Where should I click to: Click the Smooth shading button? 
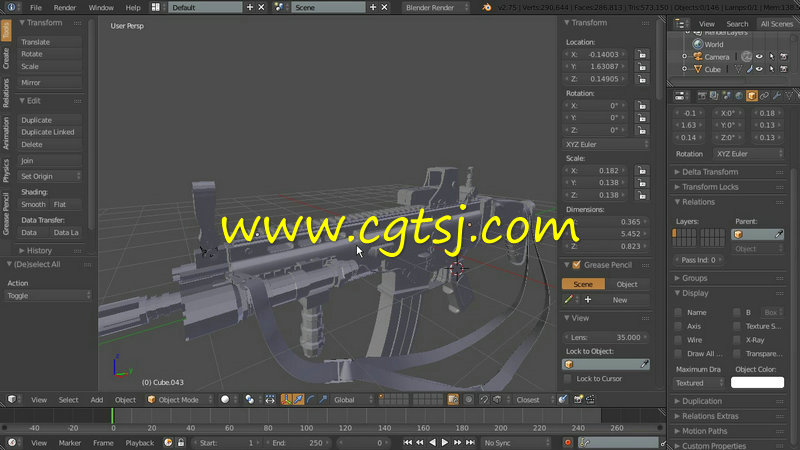pos(33,204)
